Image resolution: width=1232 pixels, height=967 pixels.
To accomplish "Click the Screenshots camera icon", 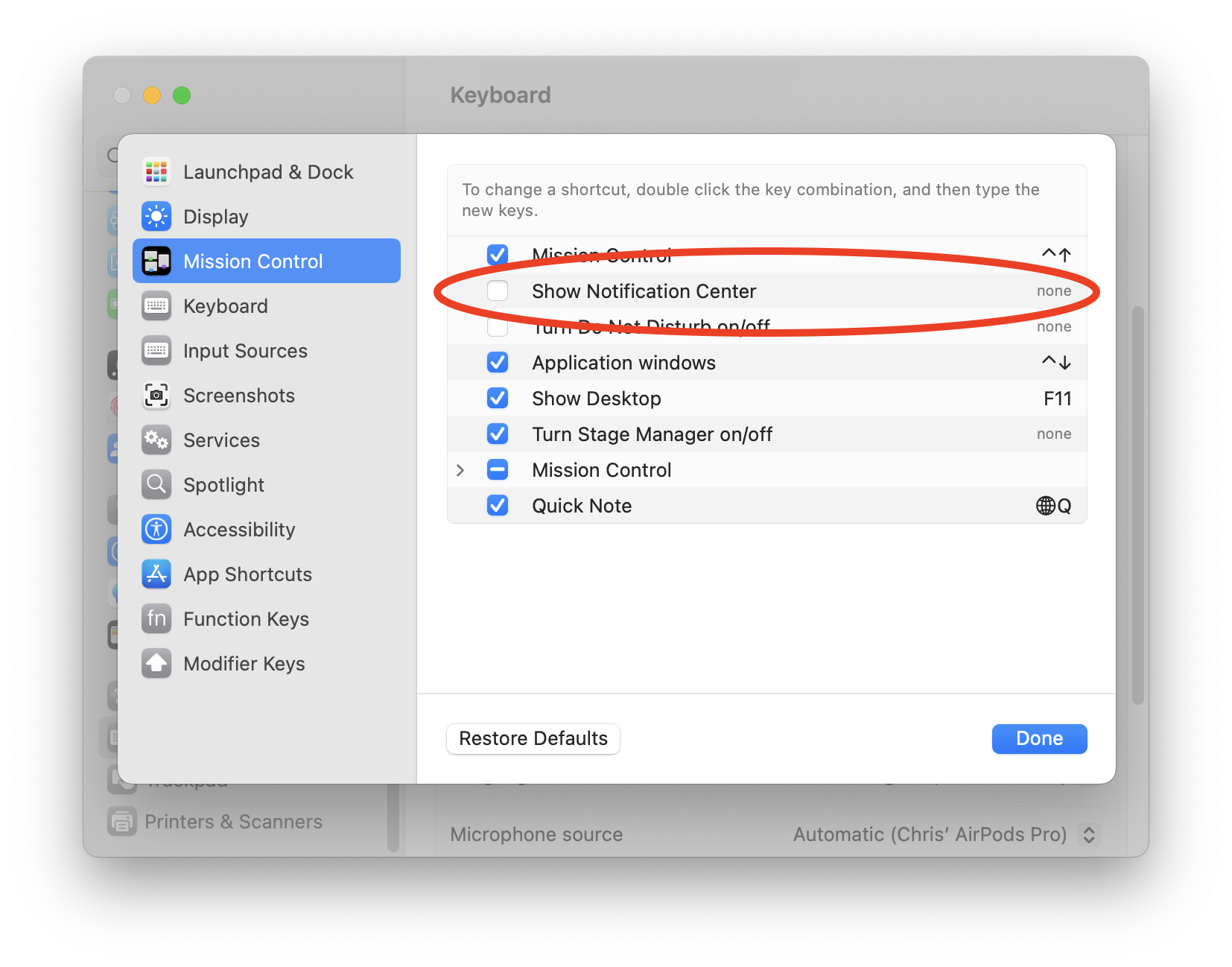I will tap(156, 396).
